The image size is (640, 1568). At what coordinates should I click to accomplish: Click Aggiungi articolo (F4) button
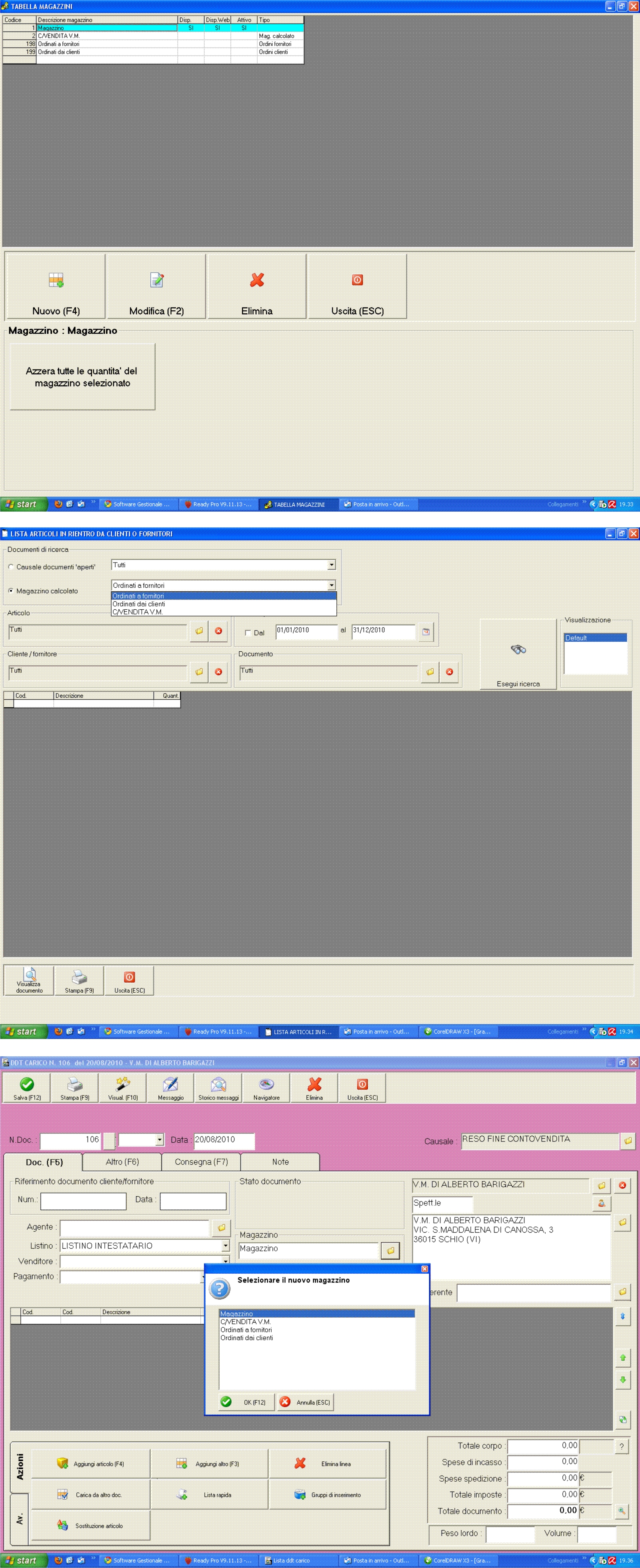coord(91,1463)
